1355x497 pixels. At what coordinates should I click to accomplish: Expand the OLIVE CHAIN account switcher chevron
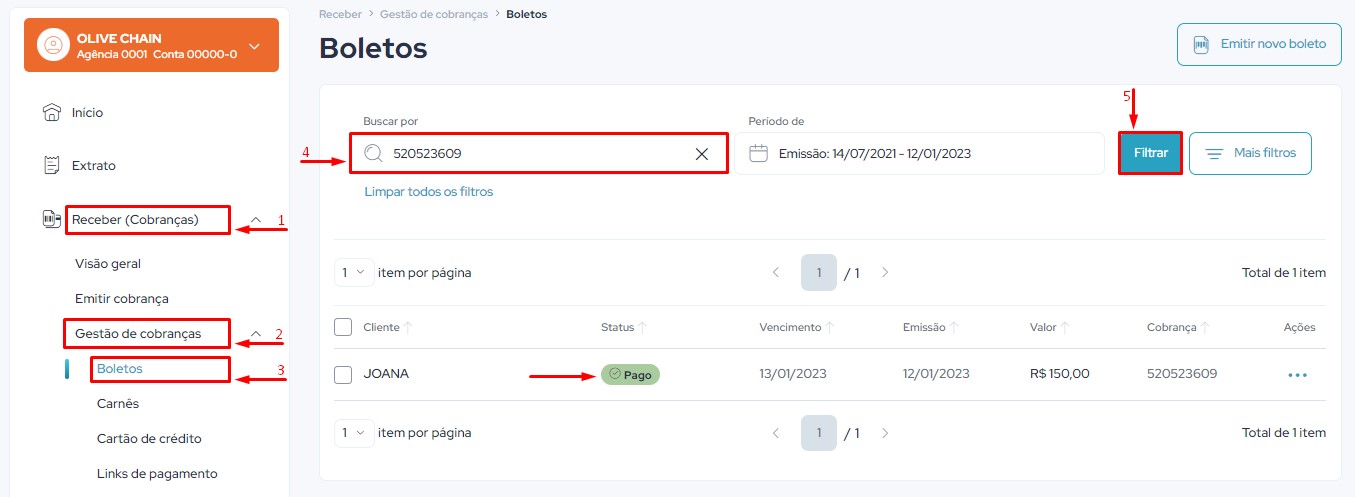[x=254, y=46]
